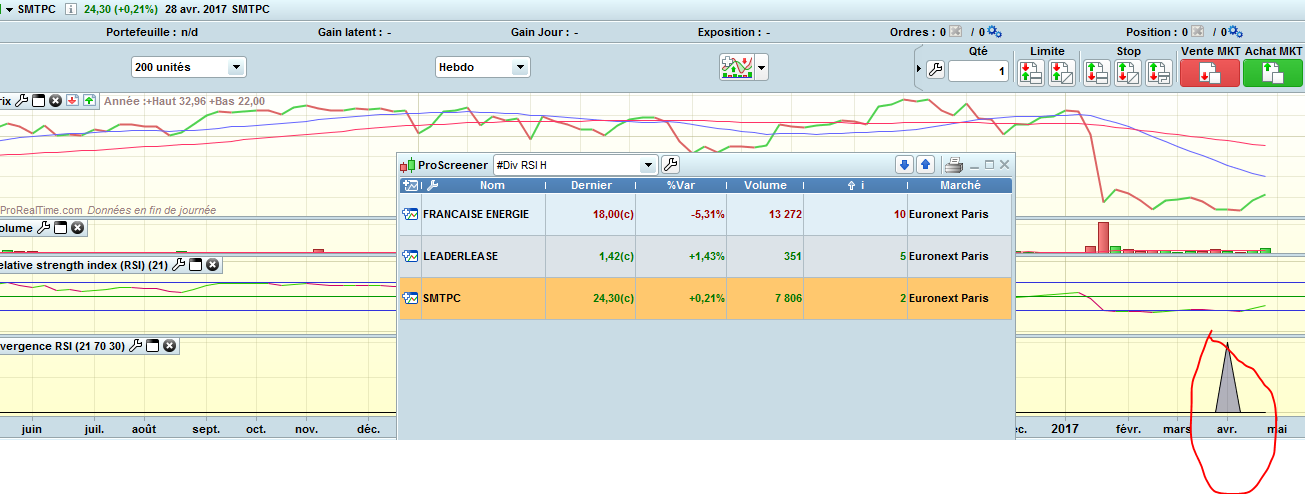Select the LEADERLEASE row
The width and height of the screenshot is (1305, 494).
click(706, 256)
